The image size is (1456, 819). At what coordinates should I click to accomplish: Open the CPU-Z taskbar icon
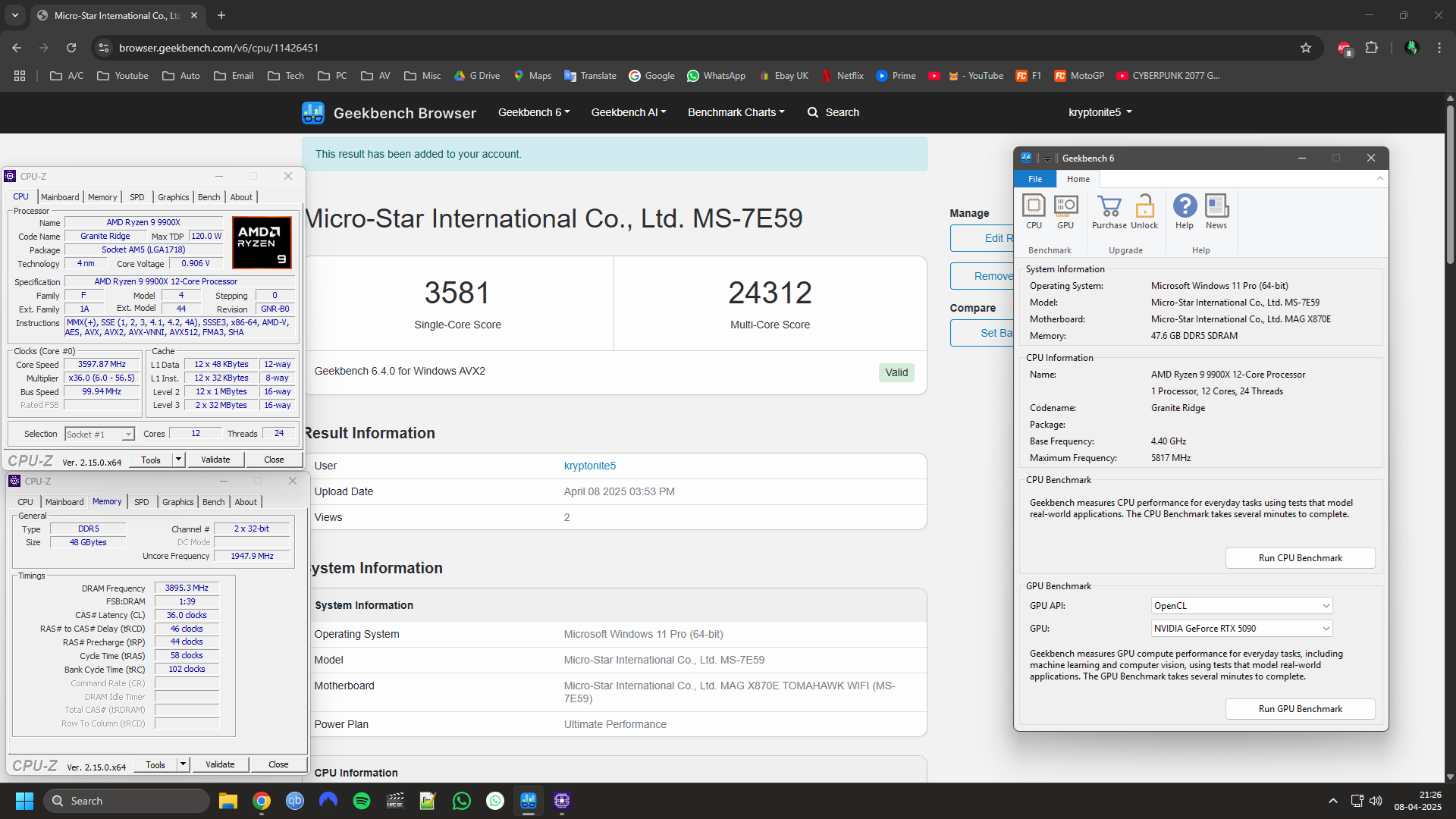click(x=562, y=801)
